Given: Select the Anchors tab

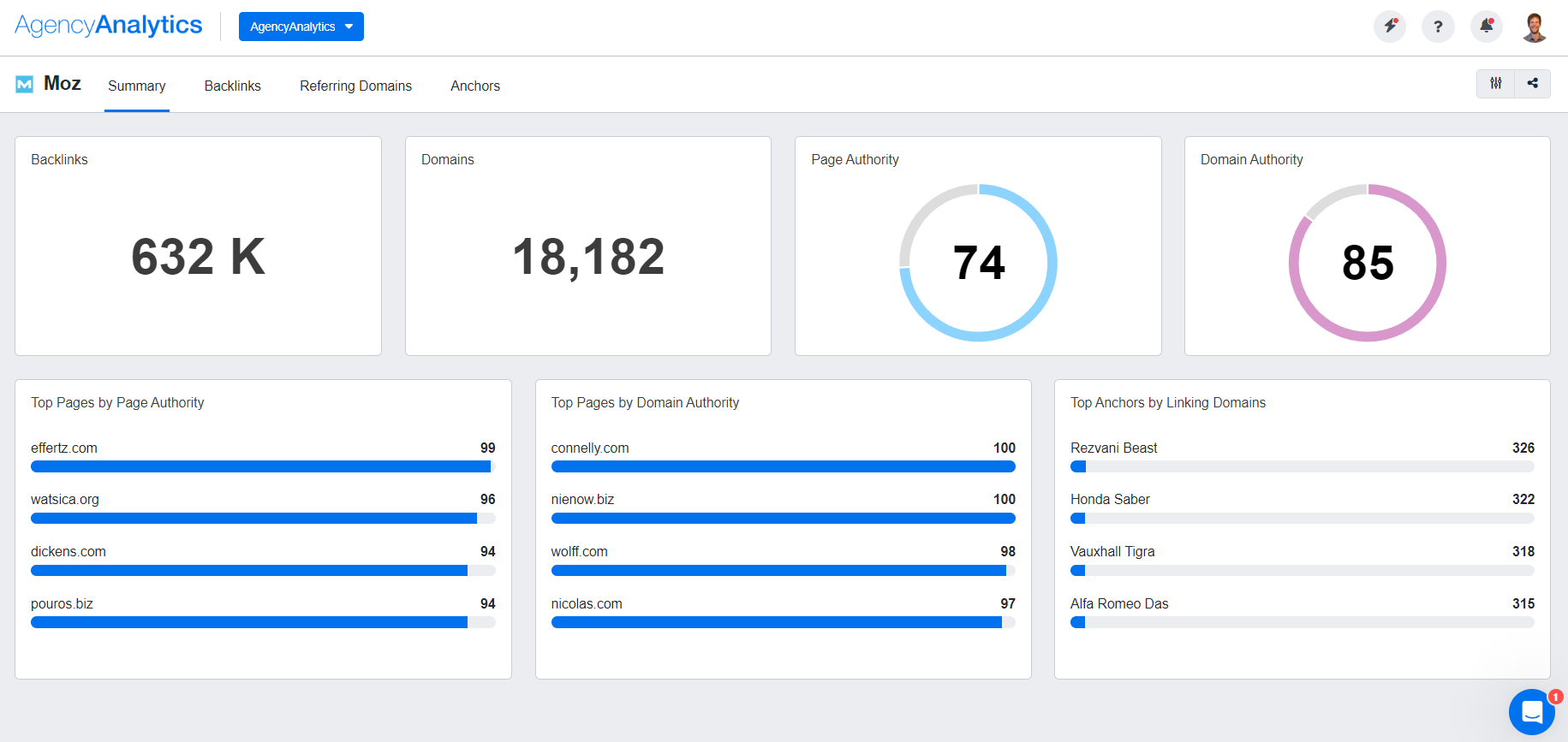Looking at the screenshot, I should click(474, 86).
